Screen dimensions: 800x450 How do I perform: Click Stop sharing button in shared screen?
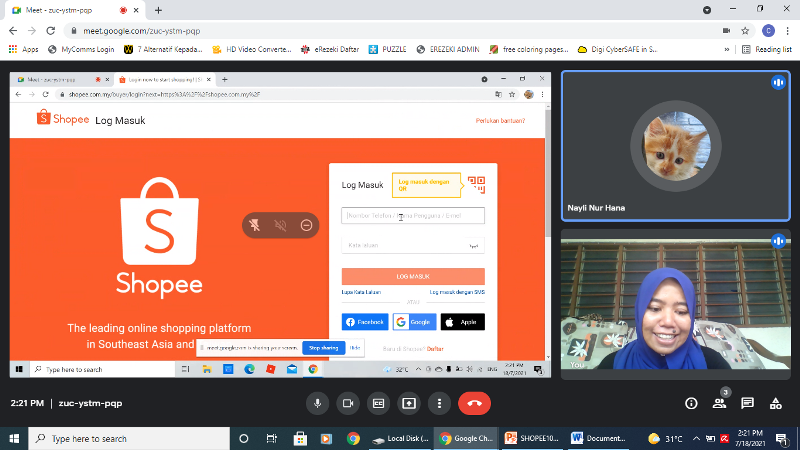(x=323, y=348)
